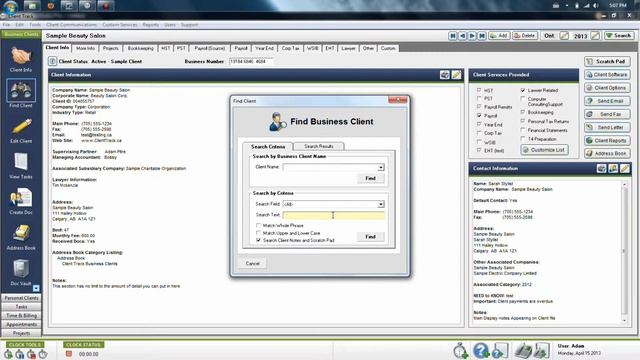640x360 pixels.
Task: Open the Bookkeeping tab
Action: pyautogui.click(x=140, y=48)
